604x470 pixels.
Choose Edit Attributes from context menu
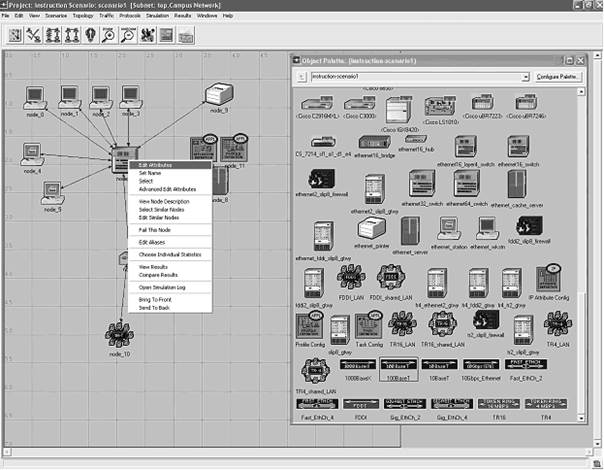tap(156, 164)
